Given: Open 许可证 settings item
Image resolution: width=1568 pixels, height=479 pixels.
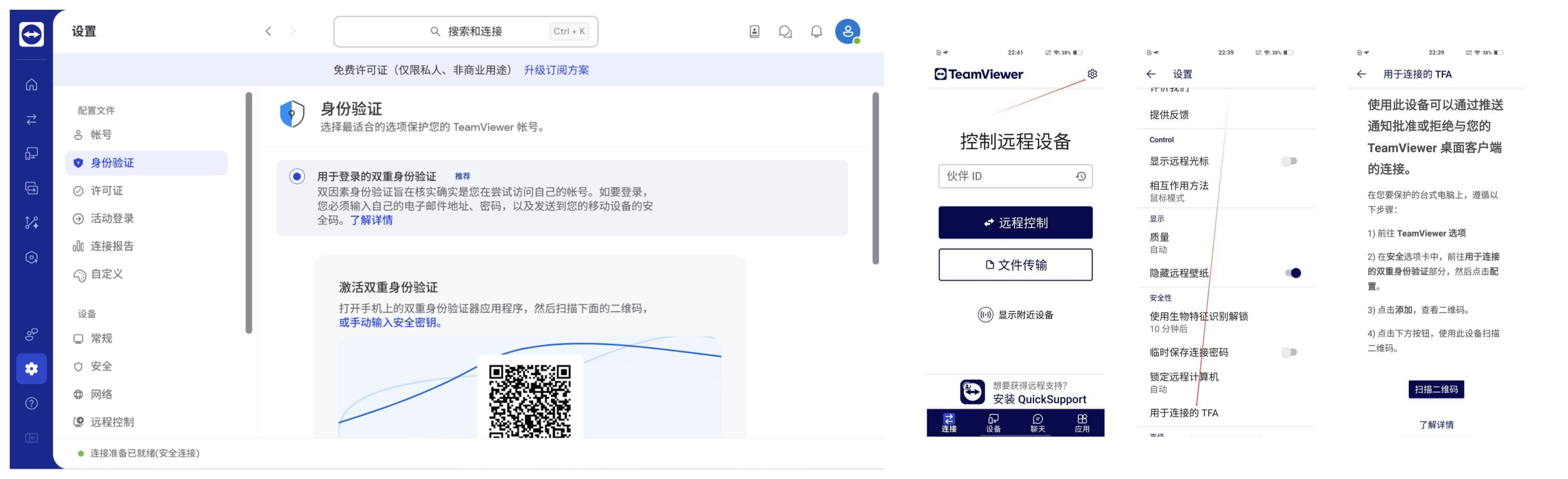Looking at the screenshot, I should (146, 191).
